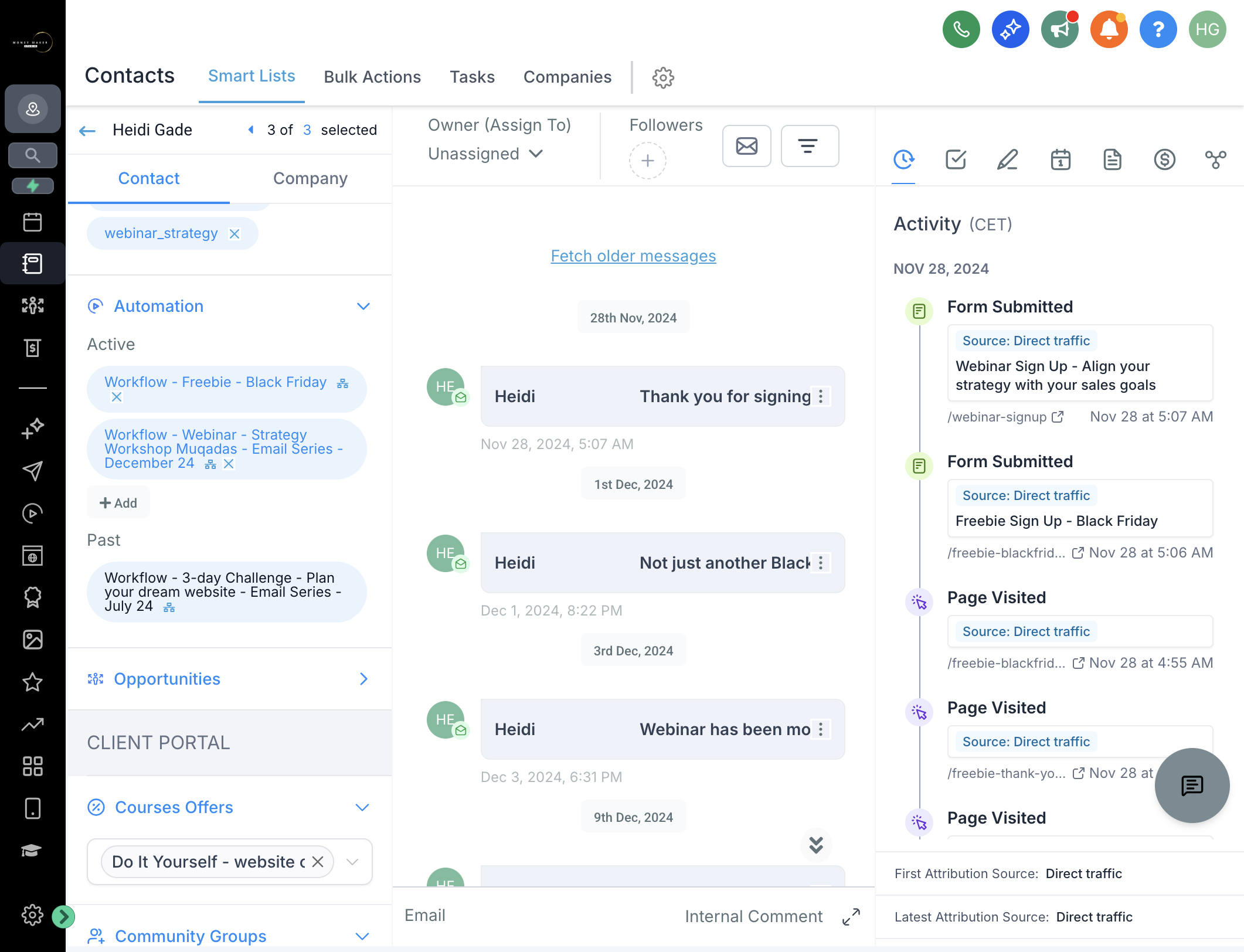This screenshot has height=952, width=1244.
Task: Click the blue help question mark icon
Action: [x=1158, y=29]
